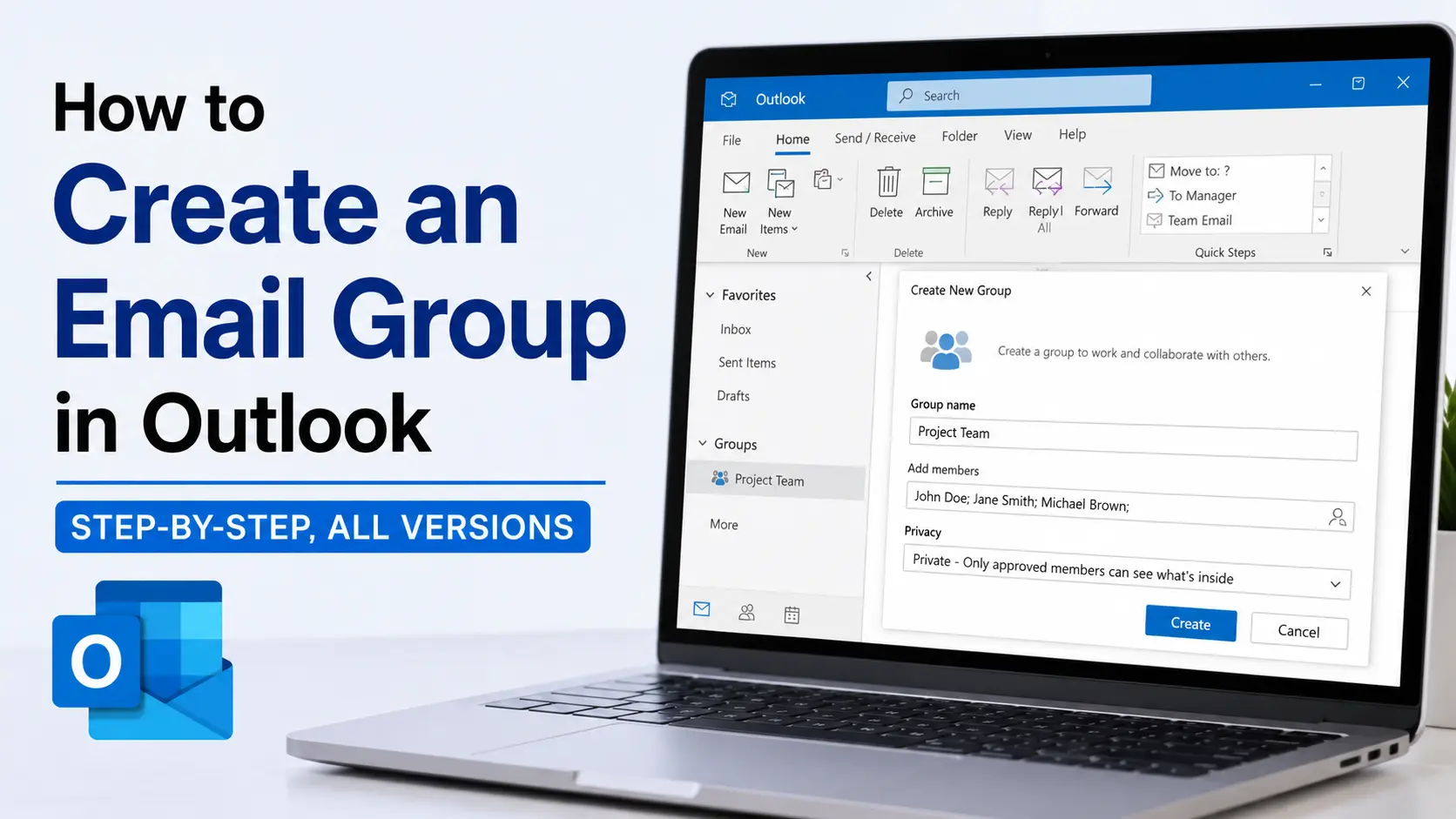The image size is (1456, 819).
Task: Open the Sent Items folder
Action: (x=747, y=363)
